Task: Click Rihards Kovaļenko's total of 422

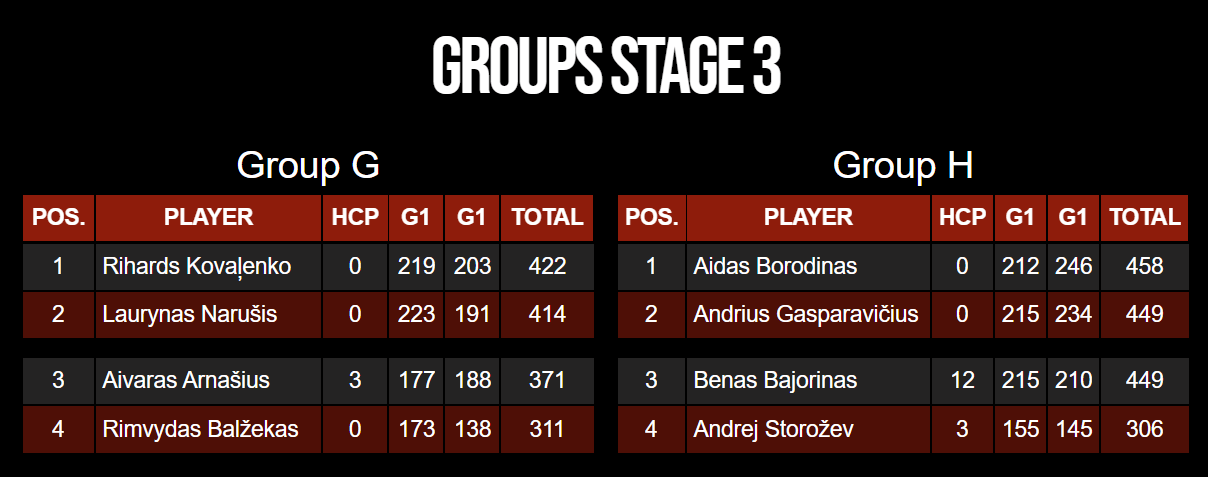Action: point(547,266)
